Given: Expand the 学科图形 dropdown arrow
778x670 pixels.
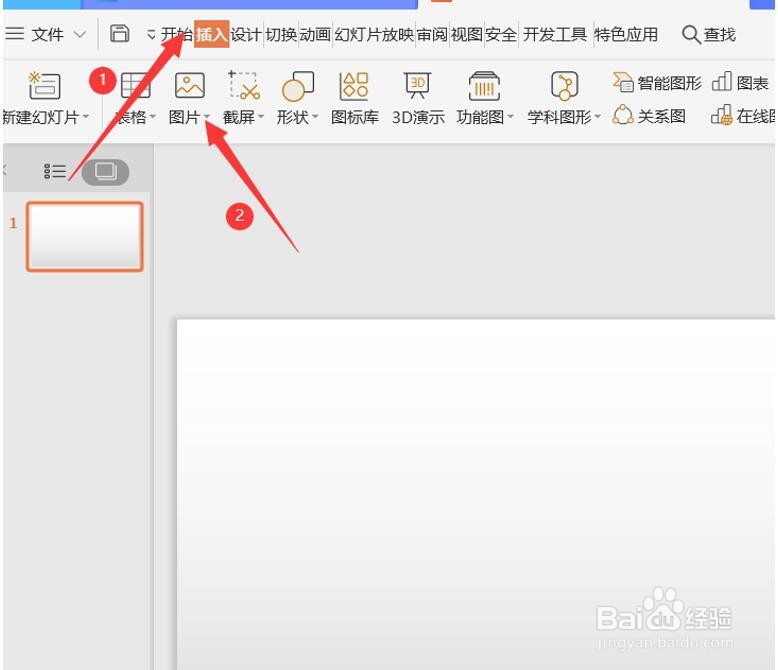Looking at the screenshot, I should pos(597,117).
